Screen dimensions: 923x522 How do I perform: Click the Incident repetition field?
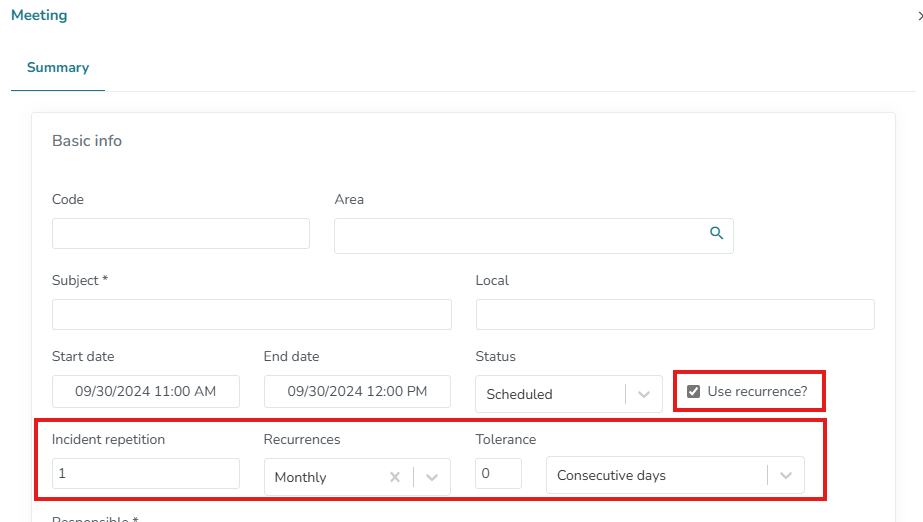[146, 474]
